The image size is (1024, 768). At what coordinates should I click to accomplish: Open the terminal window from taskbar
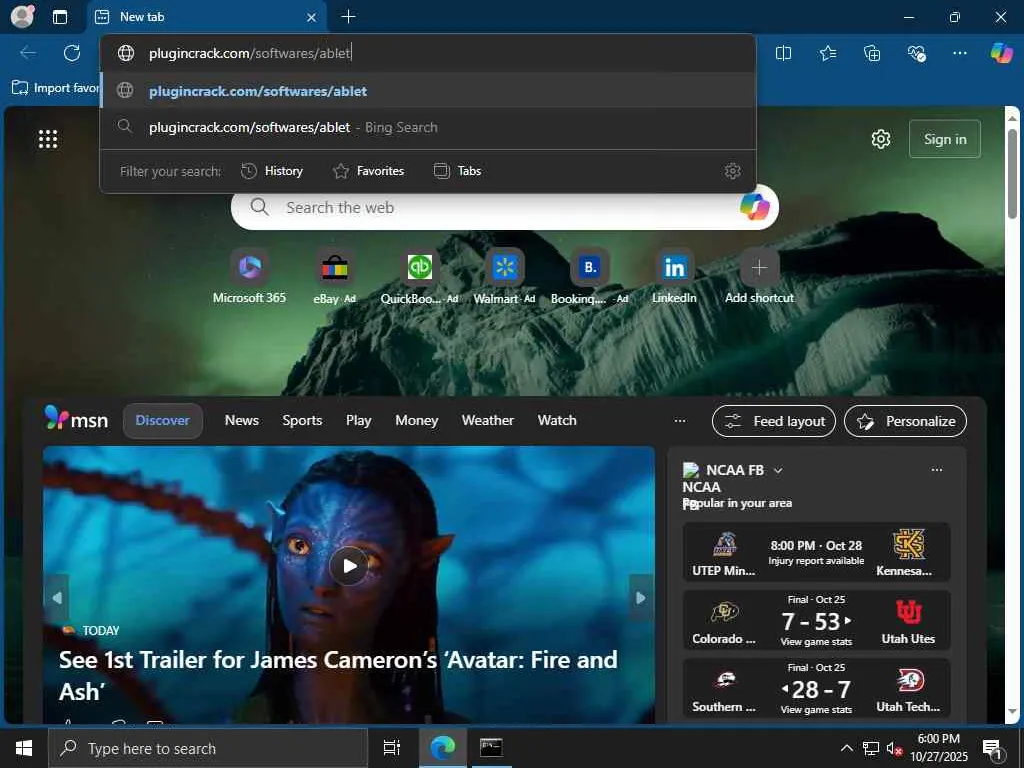491,748
